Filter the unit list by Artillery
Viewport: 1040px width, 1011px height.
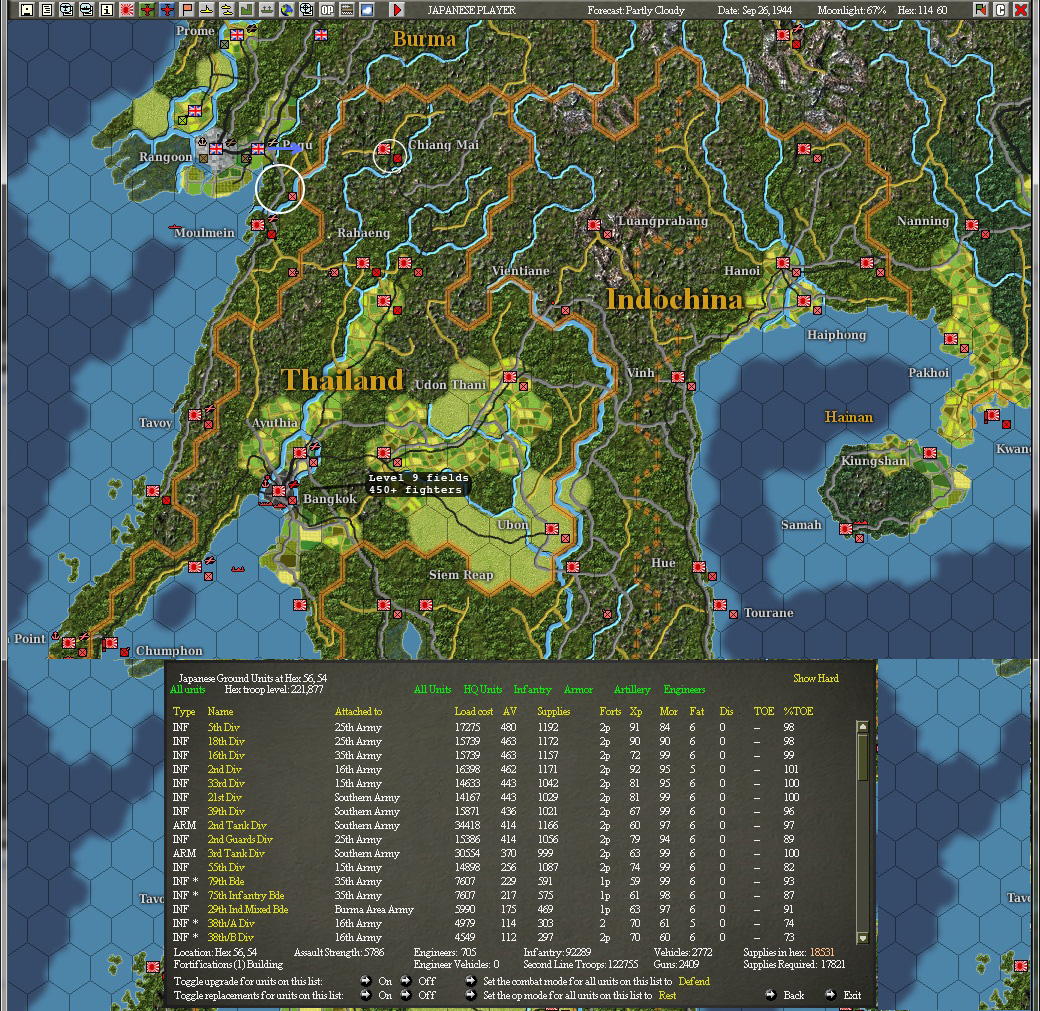pyautogui.click(x=631, y=689)
